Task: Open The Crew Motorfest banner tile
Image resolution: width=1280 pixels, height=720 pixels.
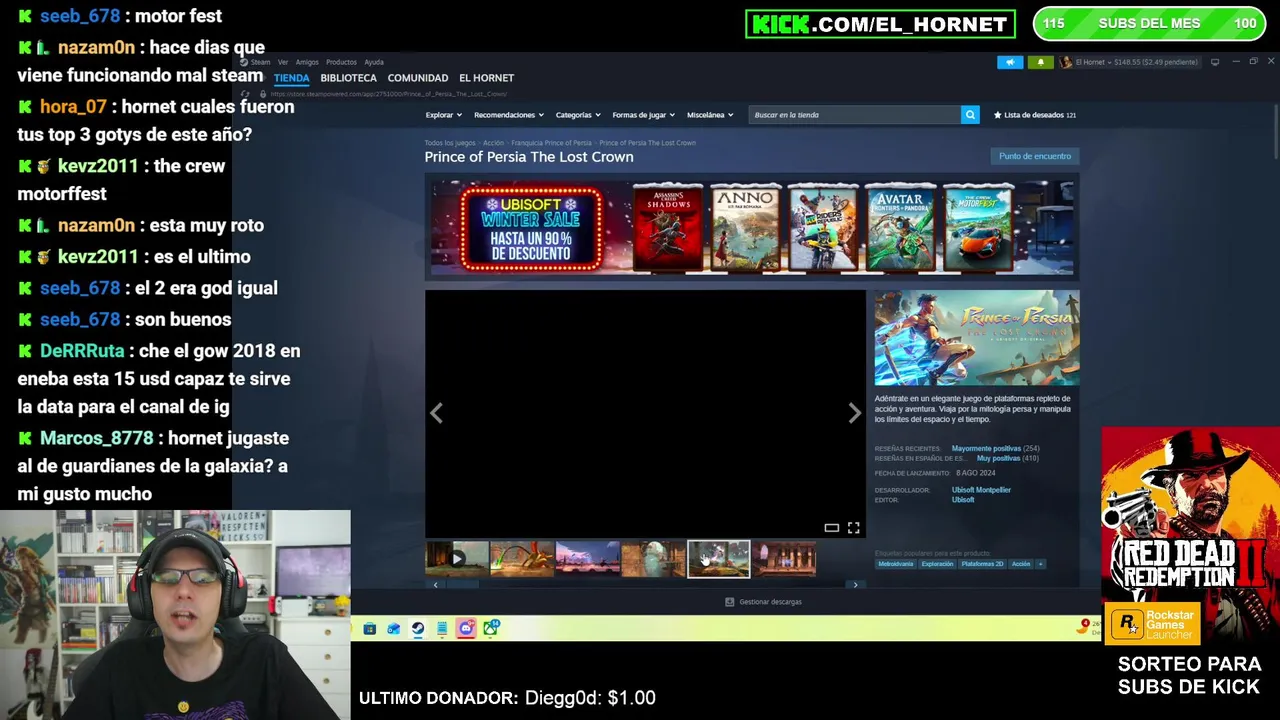Action: coord(977,227)
